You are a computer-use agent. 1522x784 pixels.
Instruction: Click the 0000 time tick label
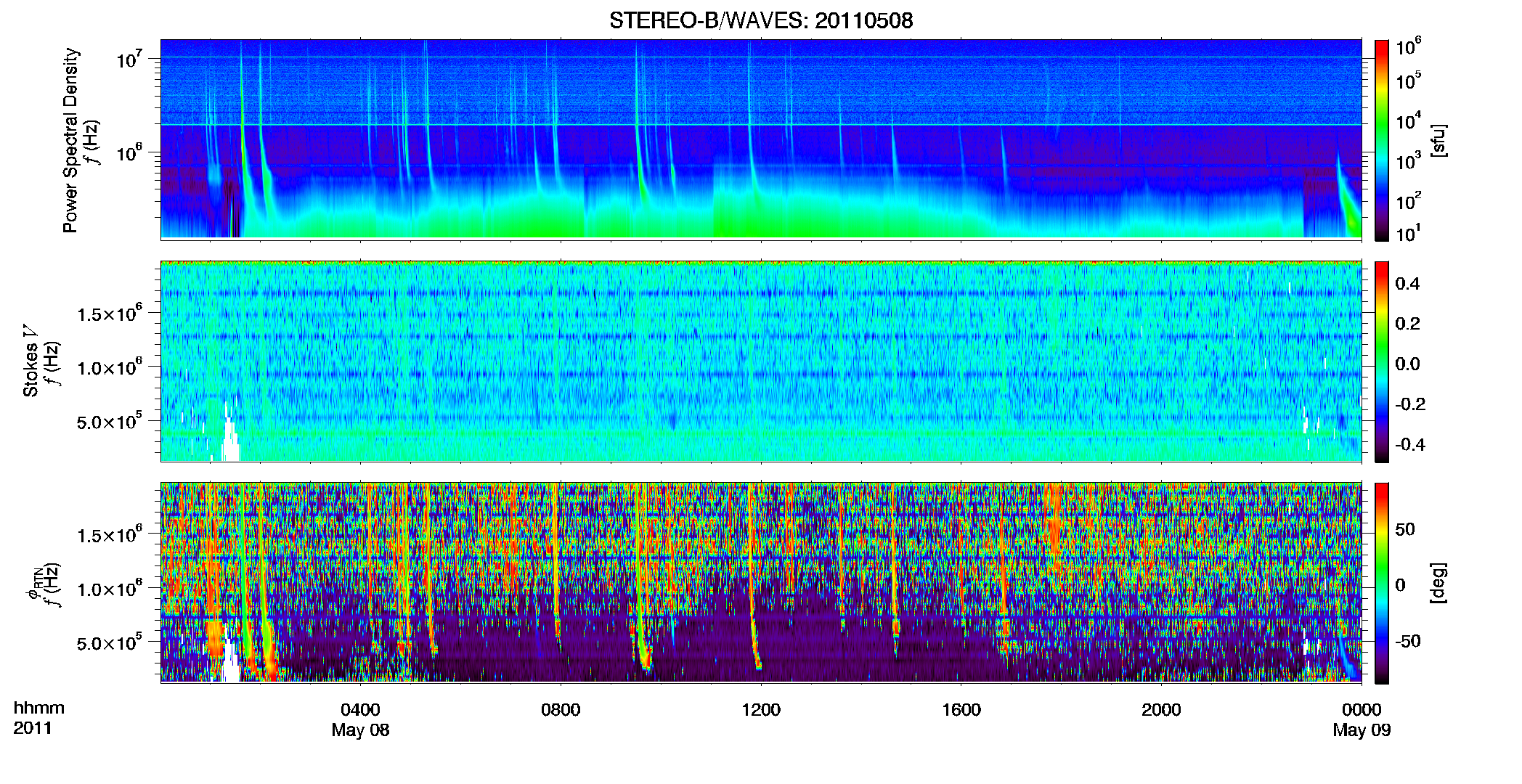tap(1362, 710)
